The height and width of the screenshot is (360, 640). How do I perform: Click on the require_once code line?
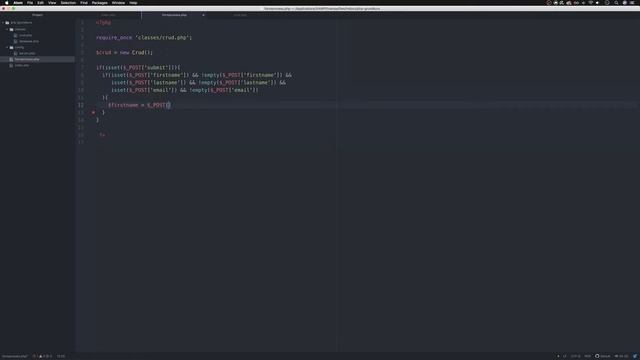point(144,38)
